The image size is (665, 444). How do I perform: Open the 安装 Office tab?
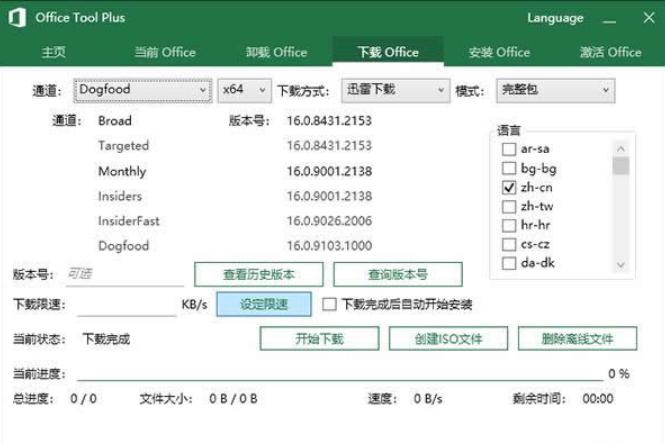pyautogui.click(x=499, y=52)
